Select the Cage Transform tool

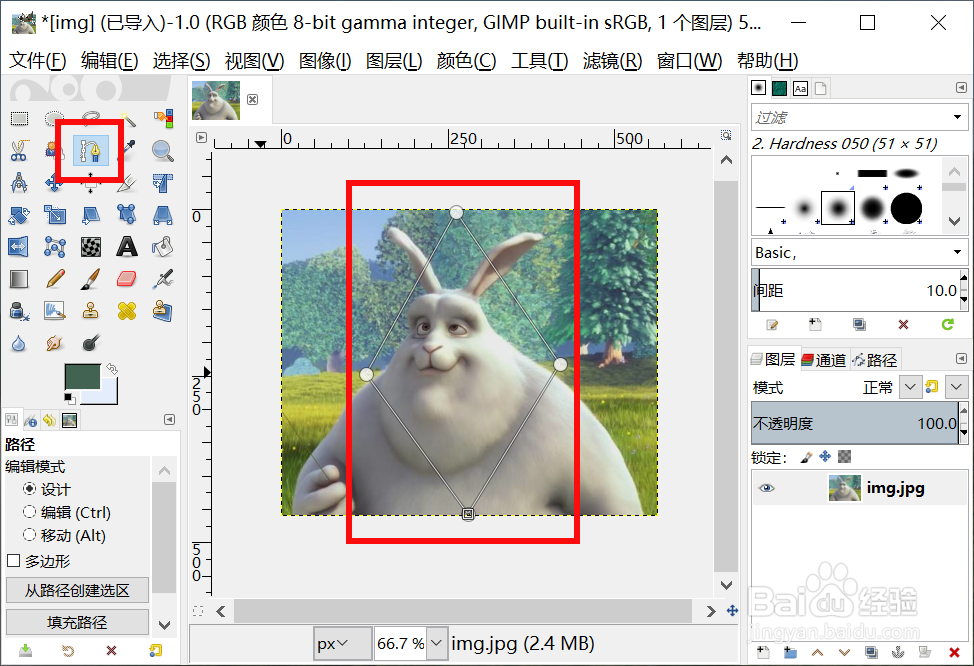coord(55,247)
